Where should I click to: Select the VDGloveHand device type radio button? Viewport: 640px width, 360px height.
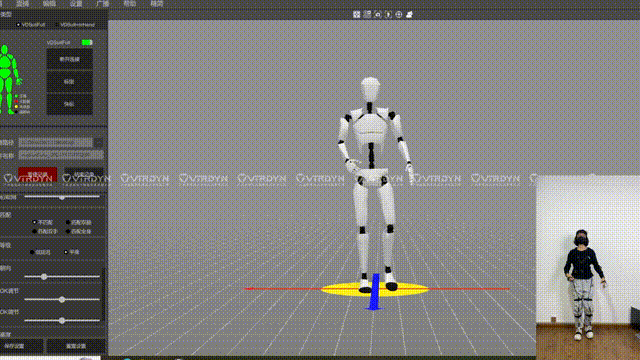57,25
